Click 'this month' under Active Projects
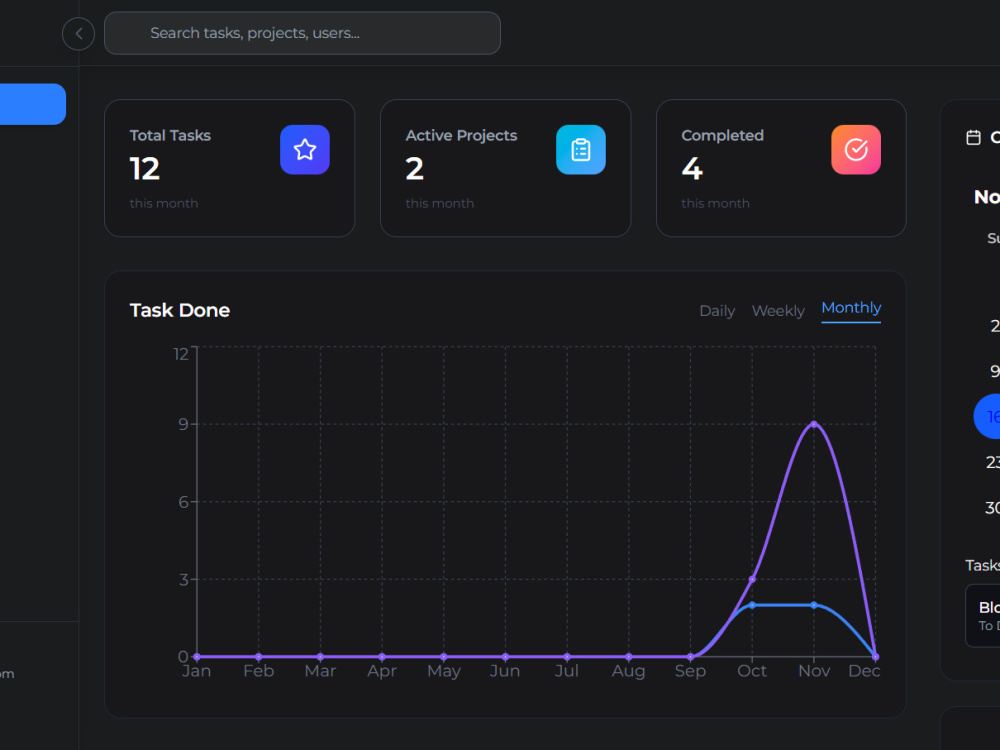Viewport: 1000px width, 750px height. tap(439, 203)
